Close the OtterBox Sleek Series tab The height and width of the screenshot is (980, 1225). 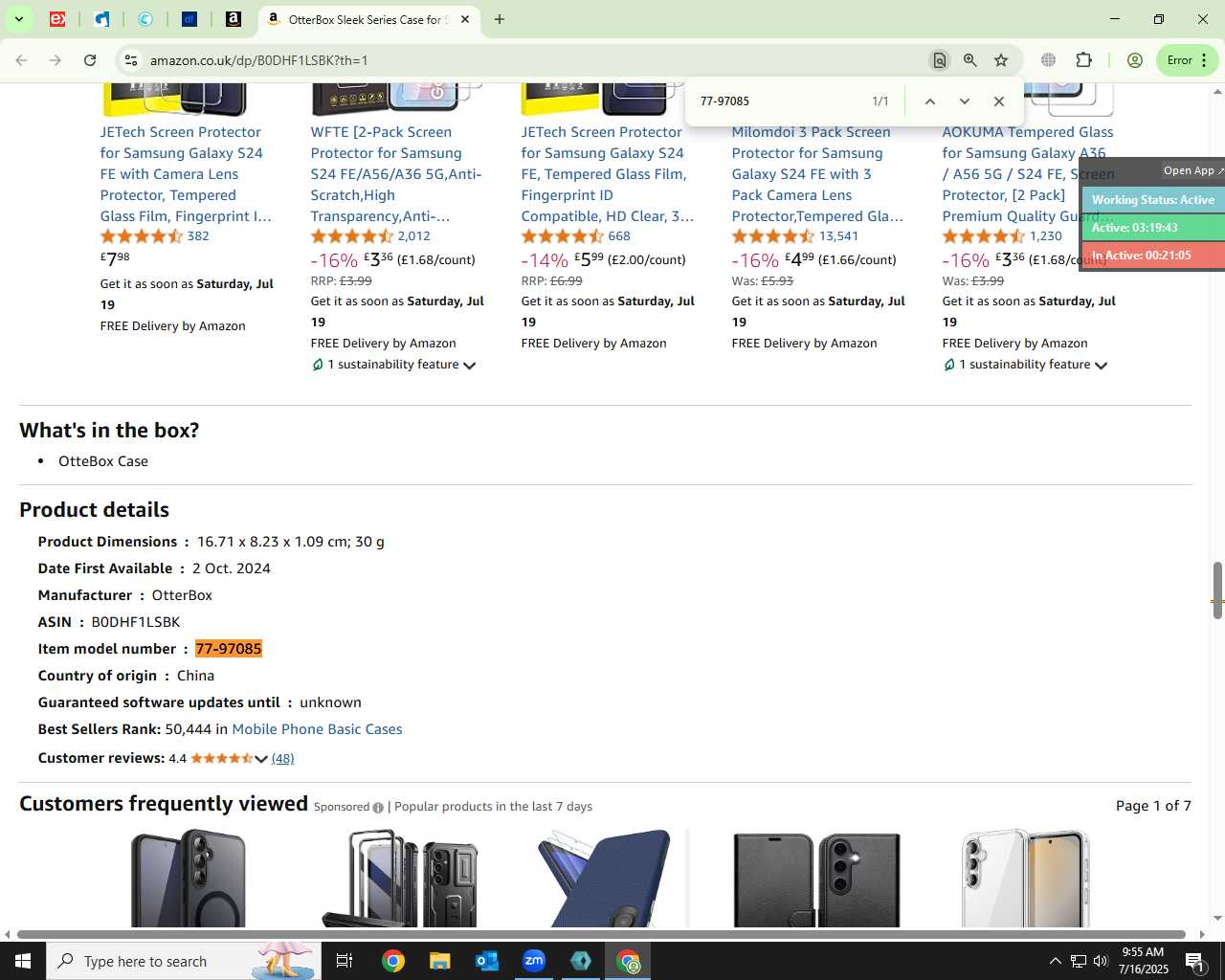(465, 19)
